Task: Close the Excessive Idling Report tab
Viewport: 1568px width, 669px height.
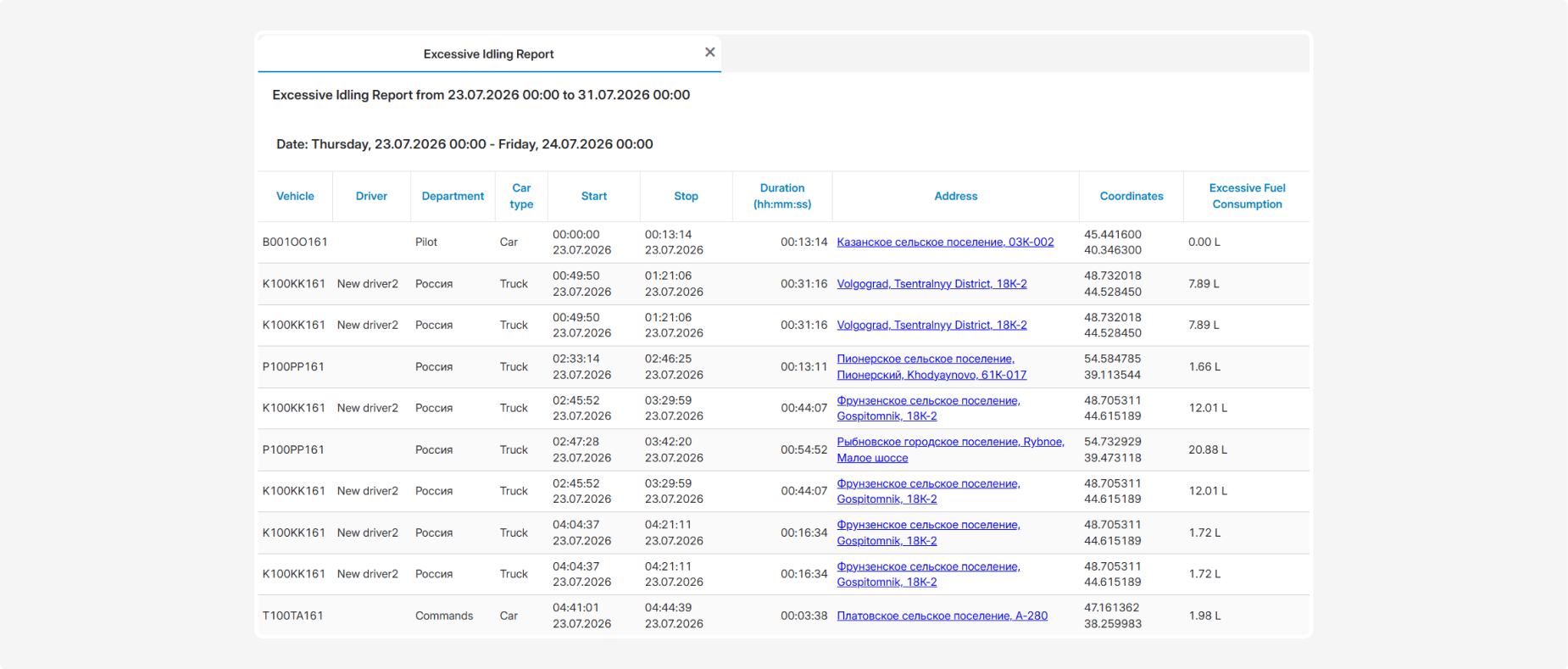Action: pos(710,53)
